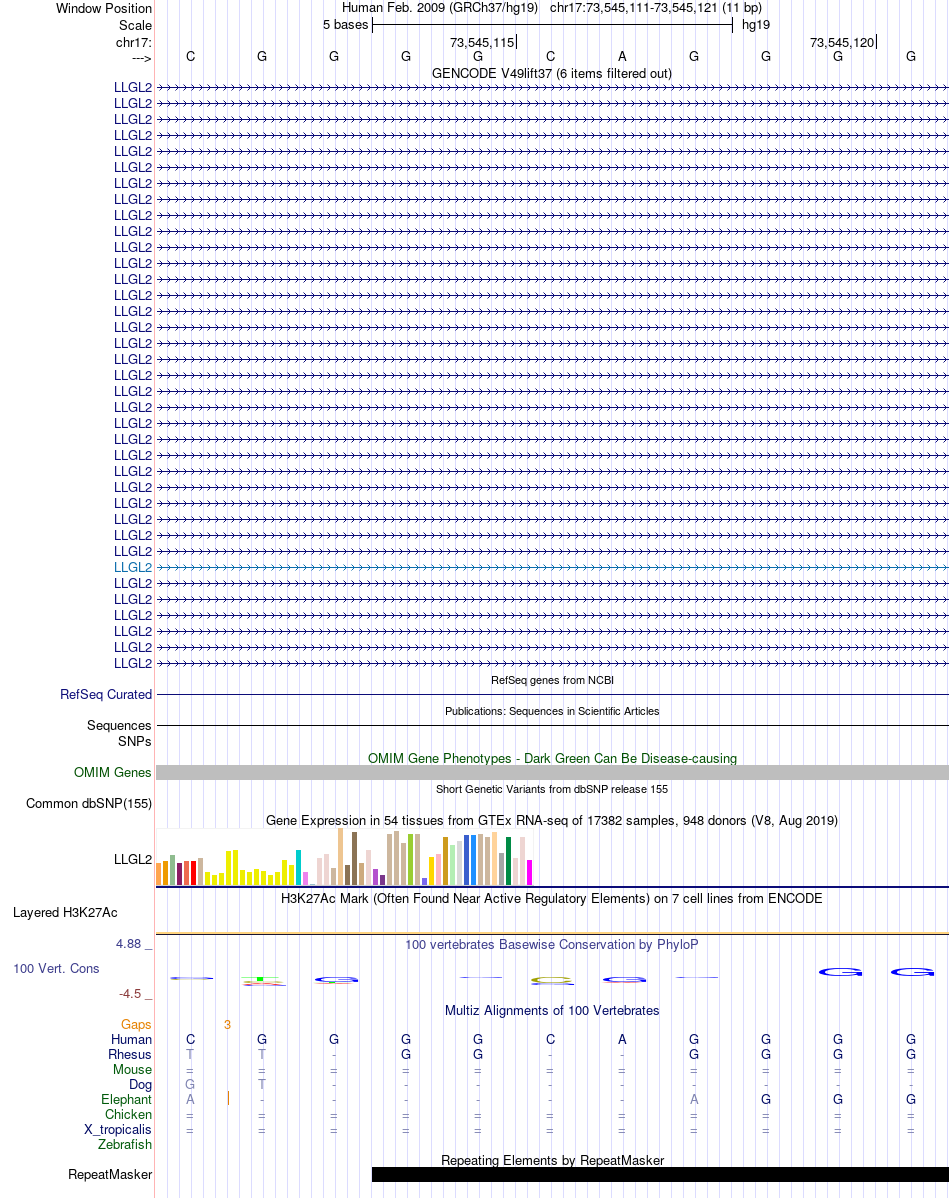Viewport: 950px width, 1198px height.
Task: Click the 'RepeatMasker' track label
Action: click(110, 1175)
